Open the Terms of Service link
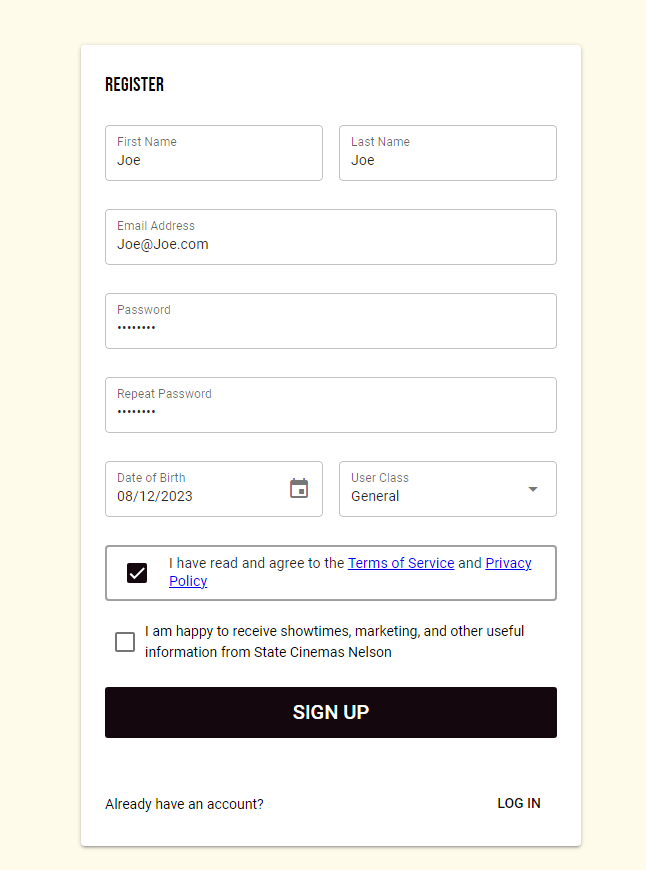The height and width of the screenshot is (870, 646). [x=401, y=563]
